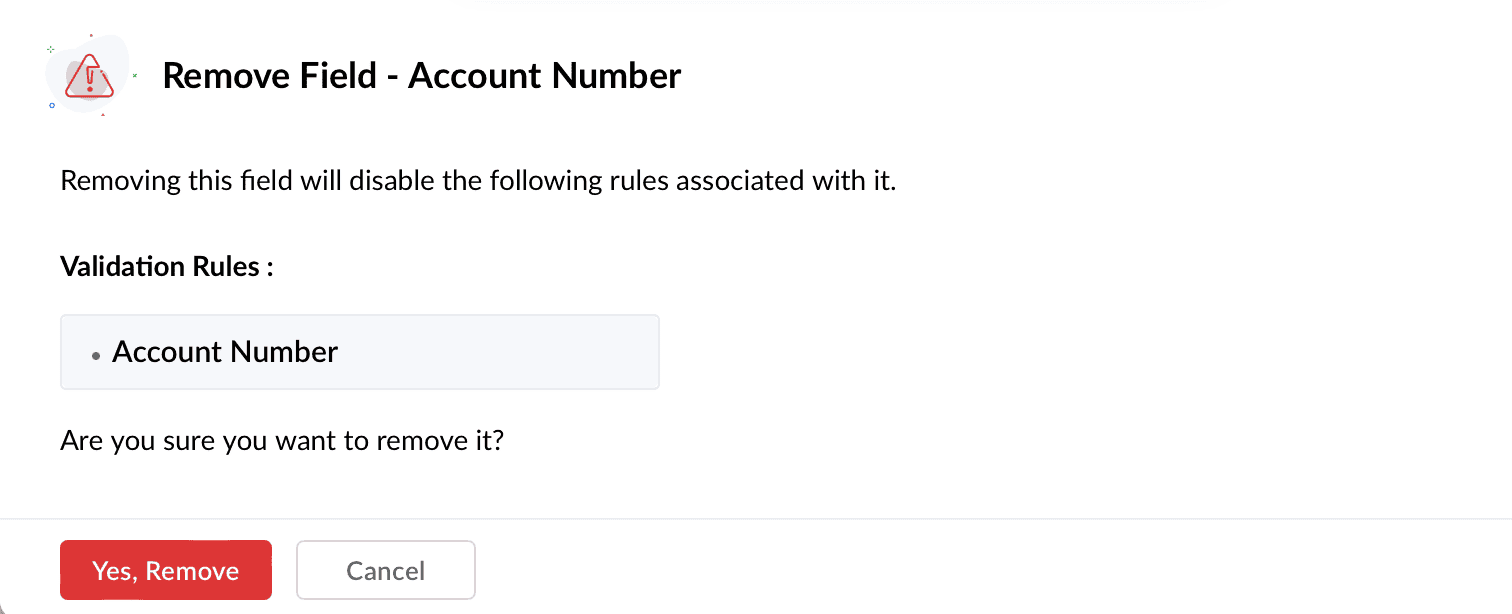
Task: Click the bullet point before Account Number rule
Action: coord(96,356)
